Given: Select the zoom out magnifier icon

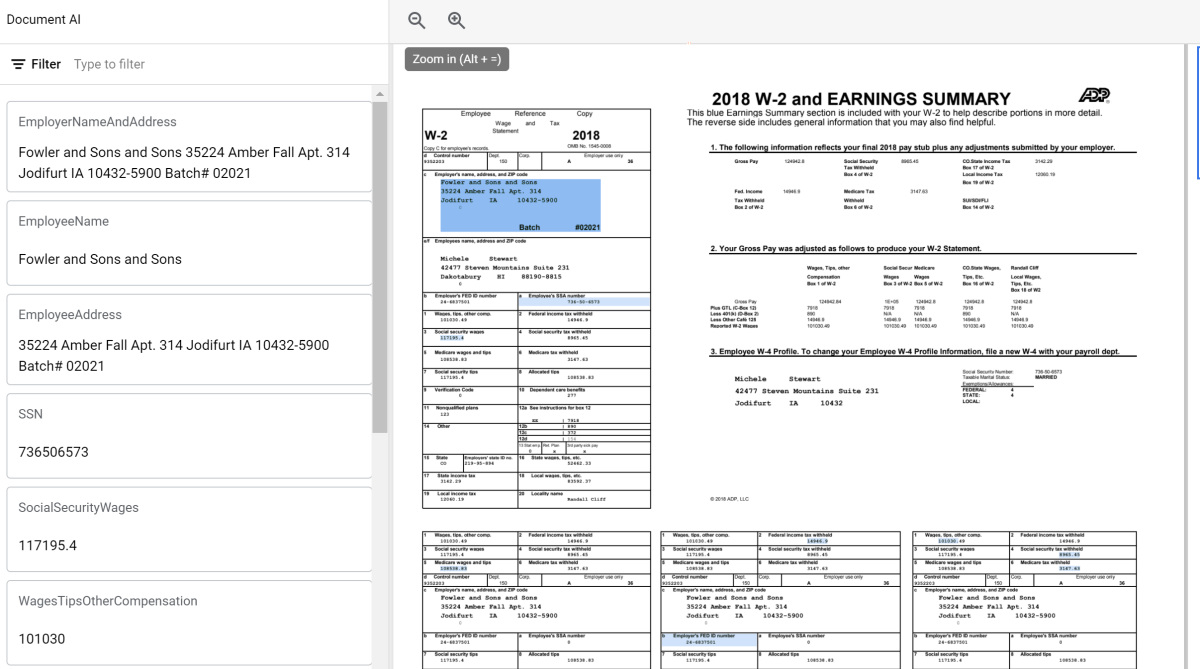Looking at the screenshot, I should coord(416,20).
